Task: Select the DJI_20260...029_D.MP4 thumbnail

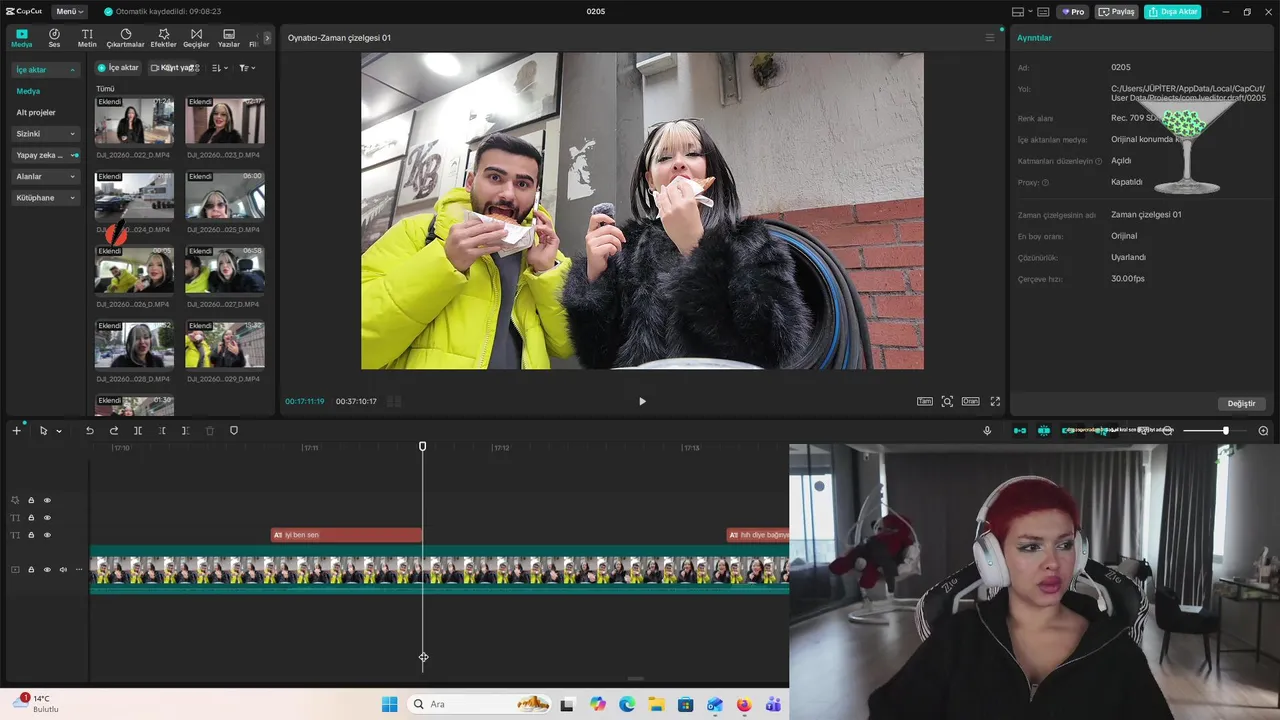Action: pos(225,345)
